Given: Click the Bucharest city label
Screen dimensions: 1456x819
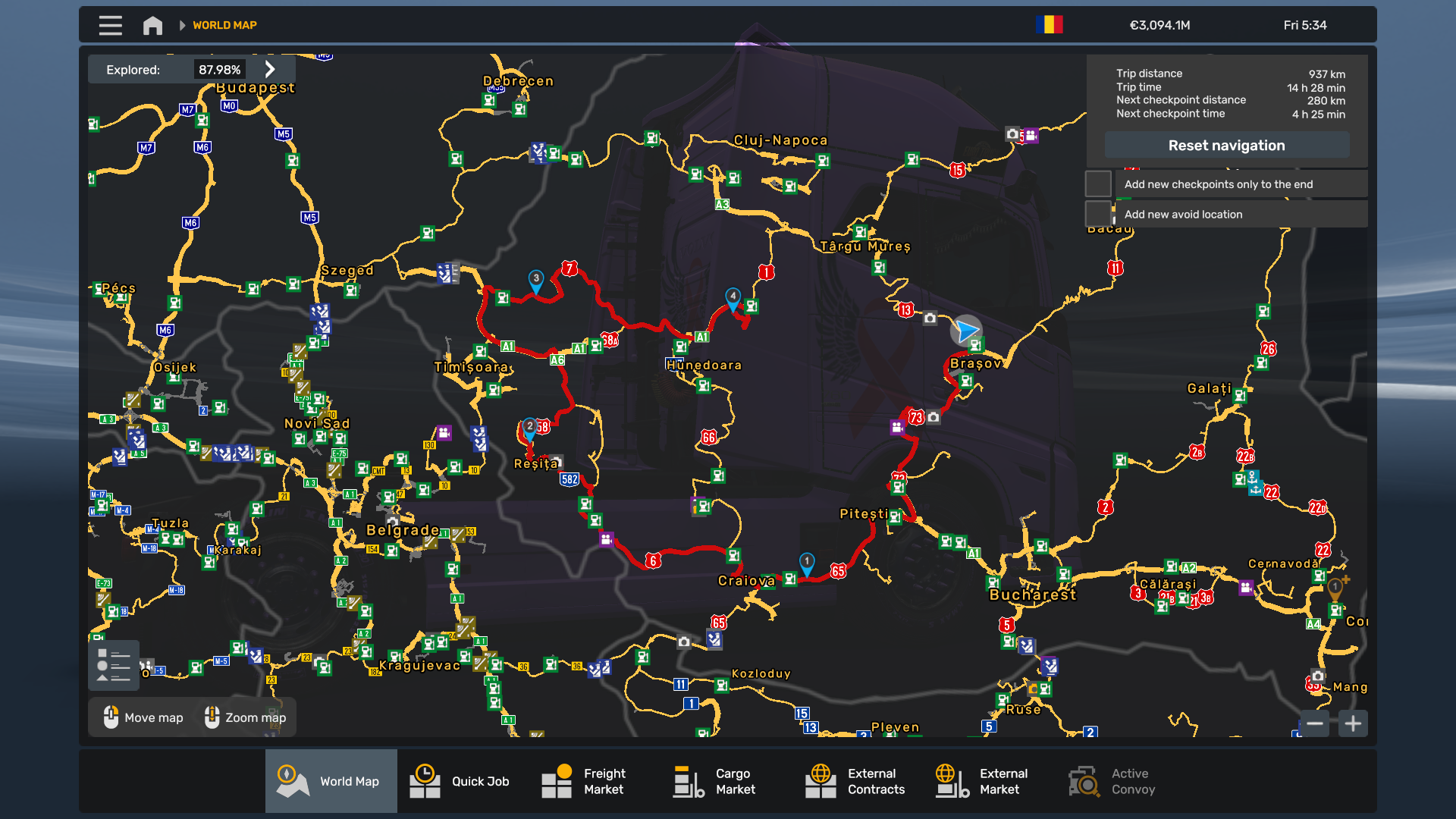Looking at the screenshot, I should [x=1032, y=595].
